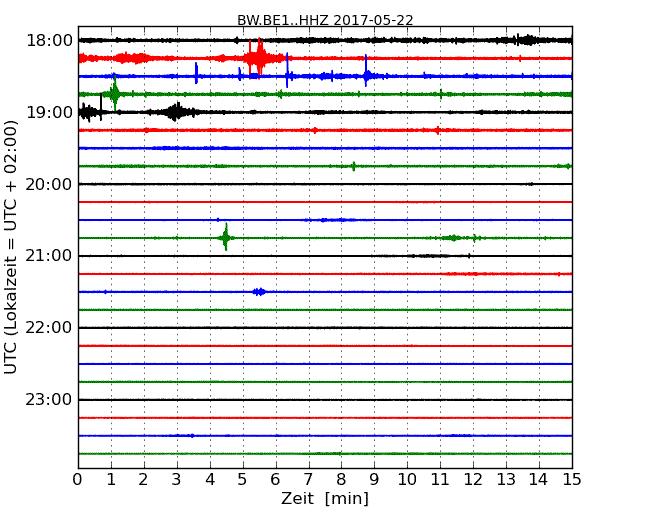650x520 pixels.
Task: Click the x-axis tick label "6"
Action: point(275,480)
